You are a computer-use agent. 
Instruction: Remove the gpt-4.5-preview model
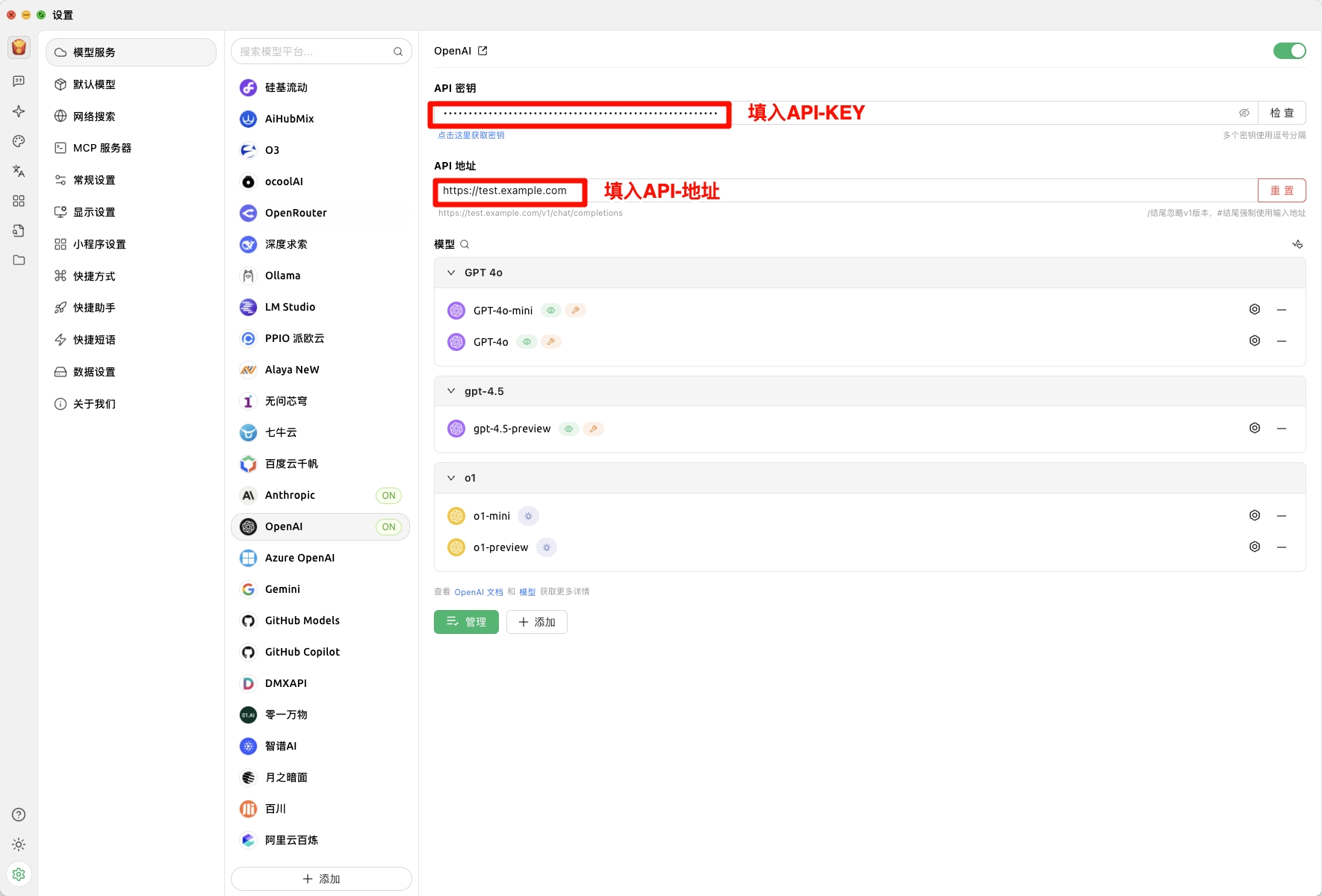1282,428
